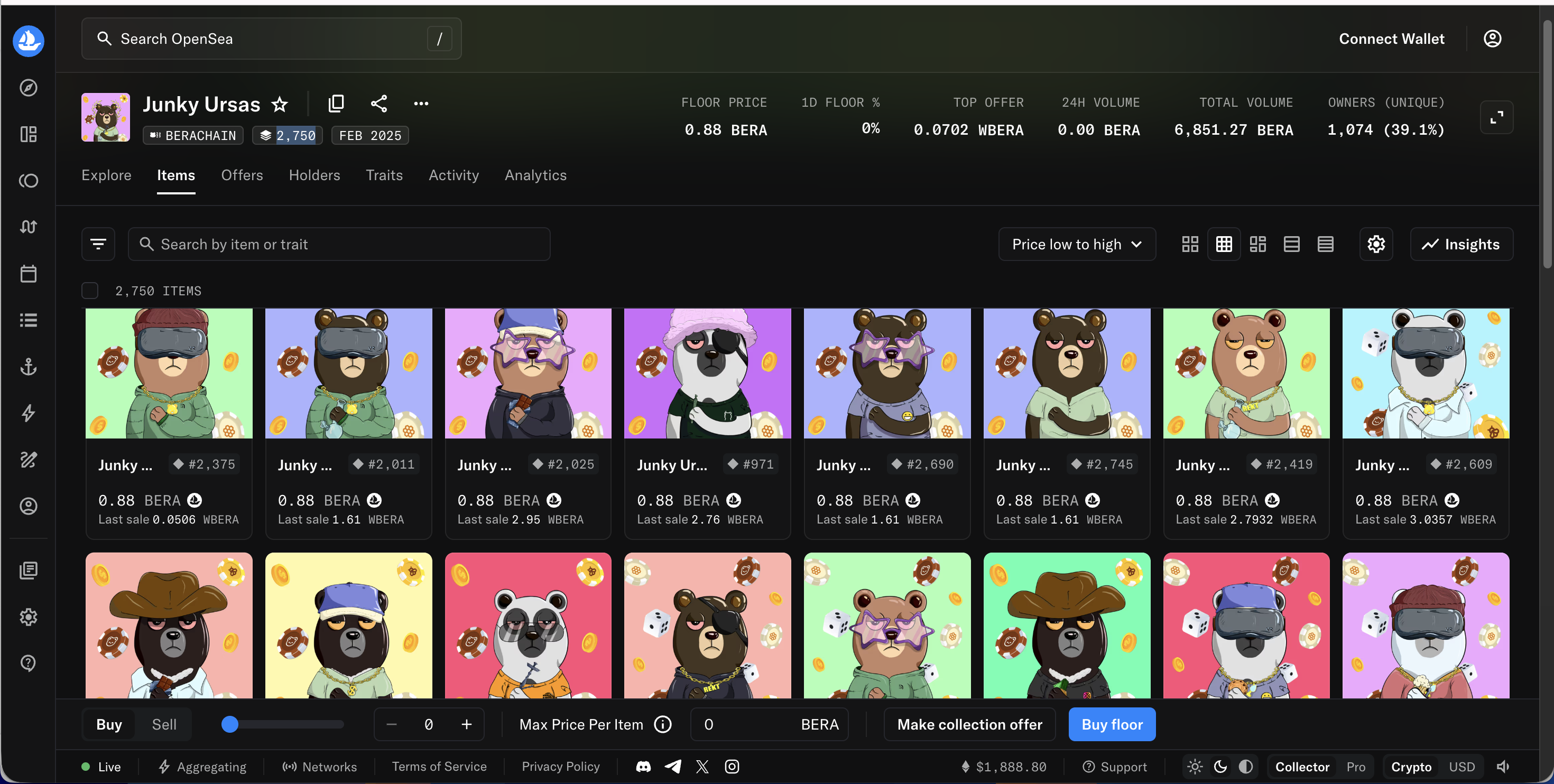Click the Buy floor button
The height and width of the screenshot is (784, 1554).
[x=1112, y=724]
